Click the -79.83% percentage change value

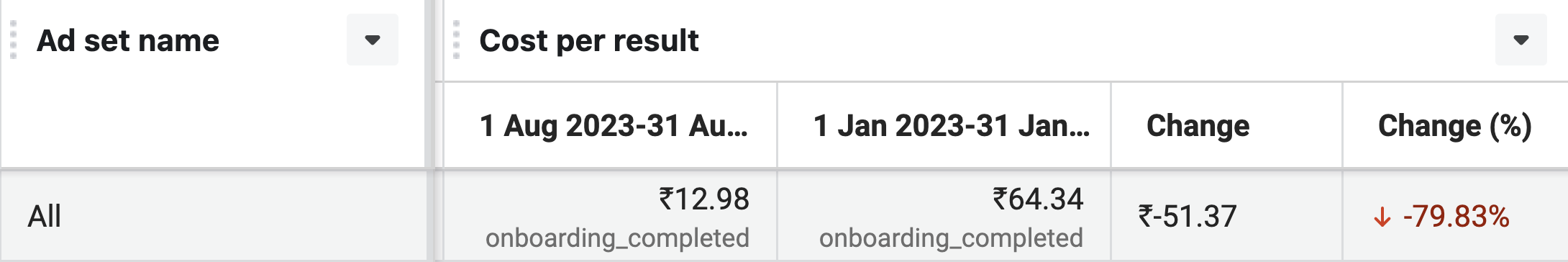[x=1457, y=216]
